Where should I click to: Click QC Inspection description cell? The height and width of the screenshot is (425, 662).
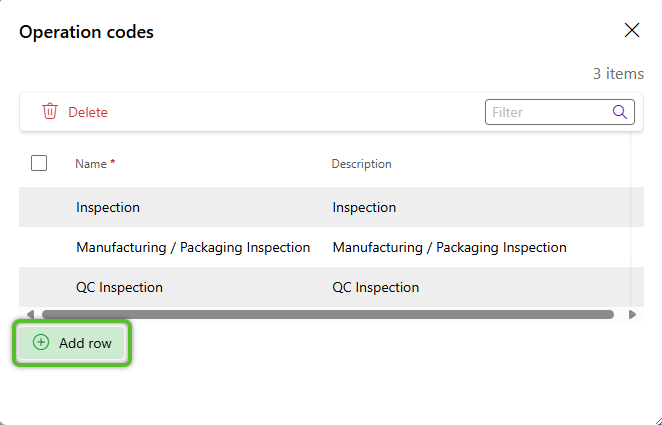point(376,287)
